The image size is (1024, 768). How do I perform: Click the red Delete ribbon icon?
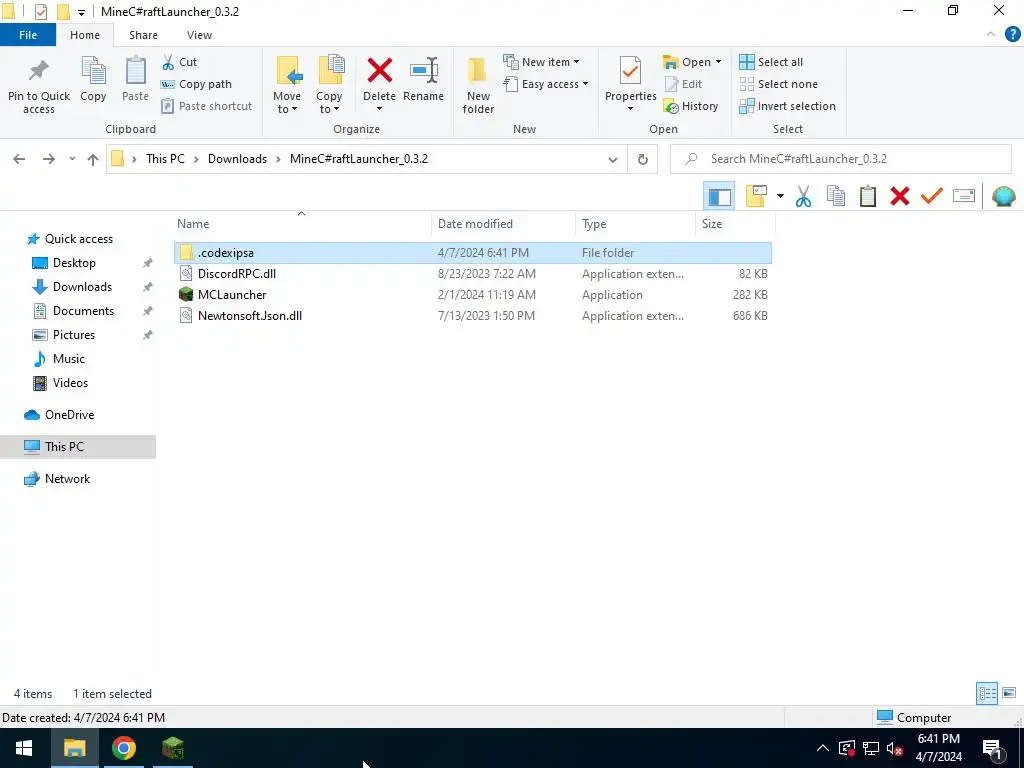pyautogui.click(x=379, y=70)
